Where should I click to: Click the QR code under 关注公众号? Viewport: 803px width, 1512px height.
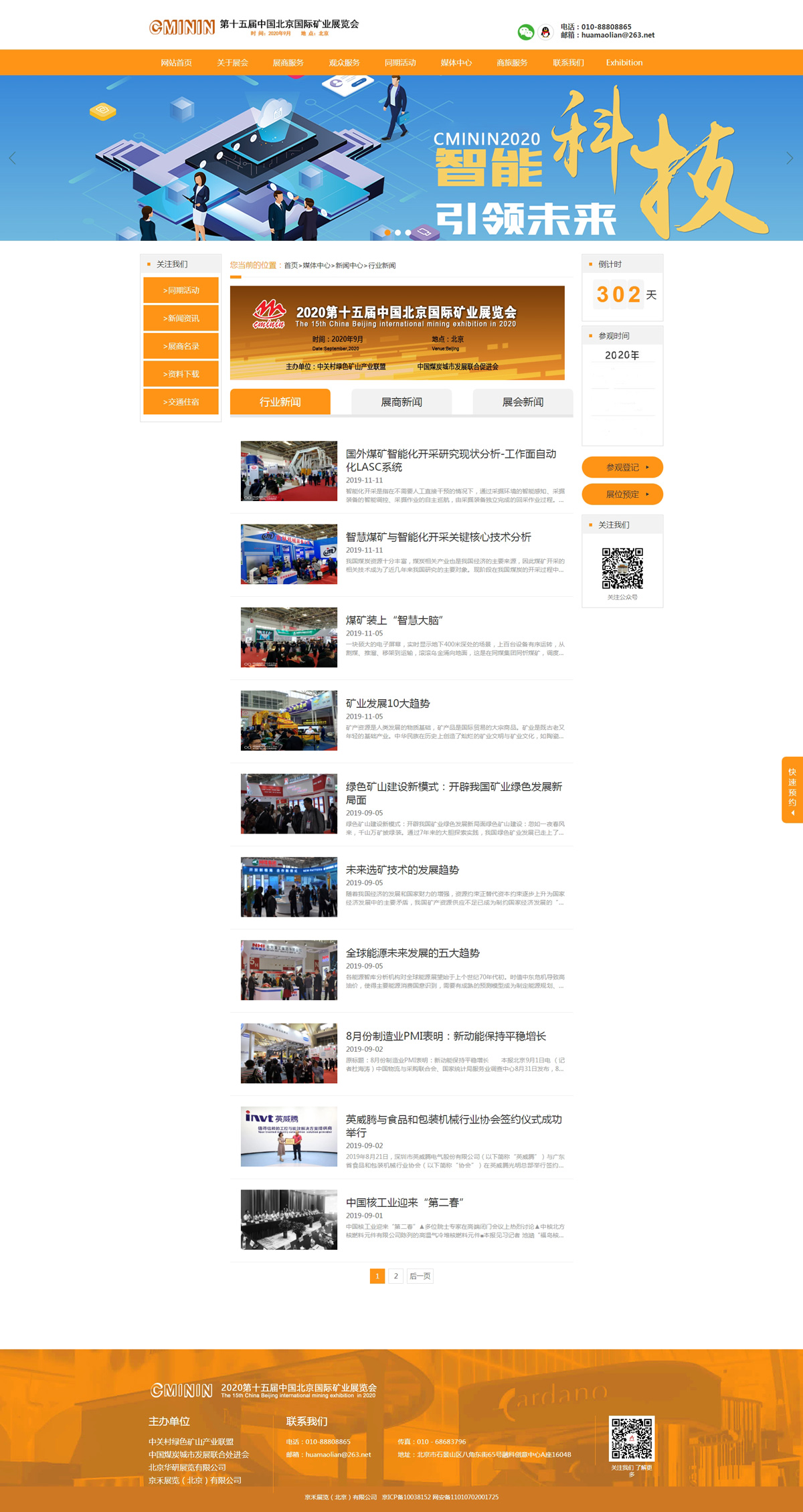click(x=622, y=568)
